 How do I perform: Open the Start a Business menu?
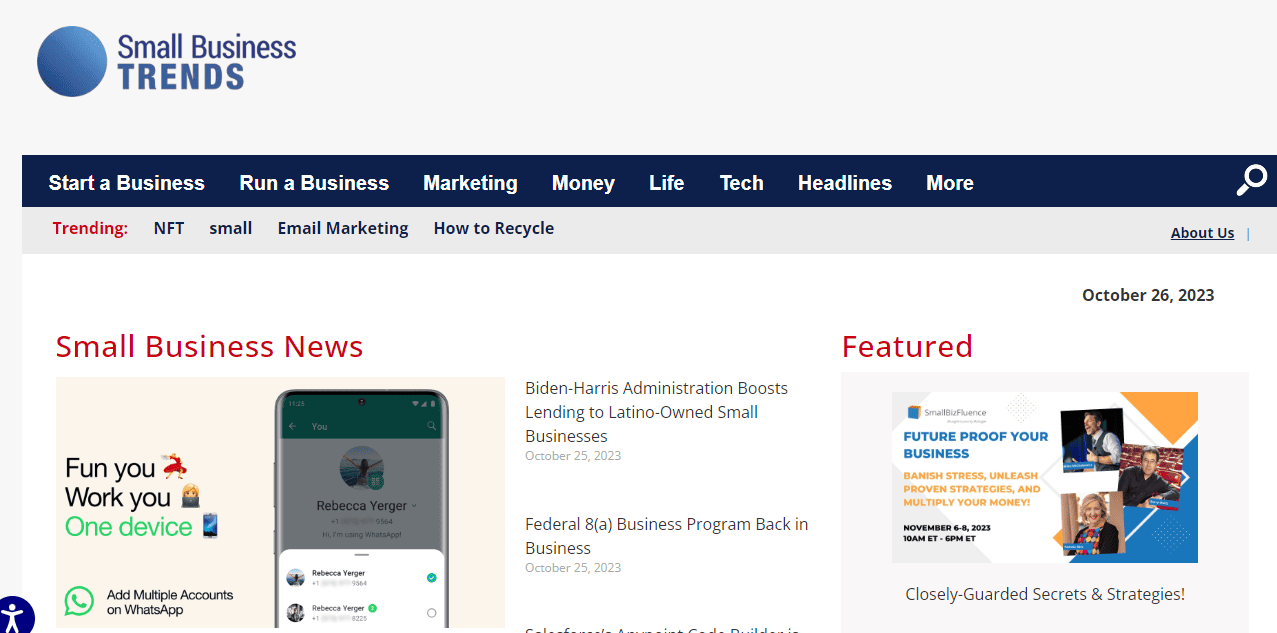(126, 183)
